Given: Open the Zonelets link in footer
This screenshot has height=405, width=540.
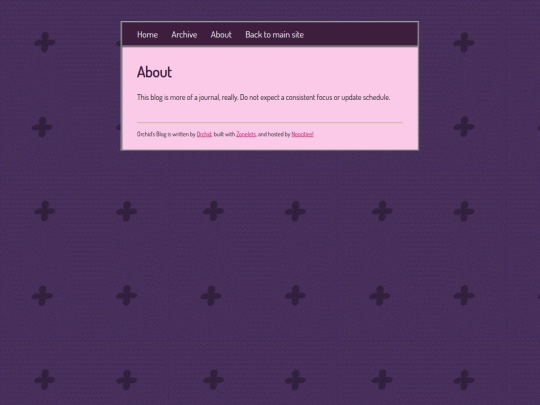Looking at the screenshot, I should point(246,134).
